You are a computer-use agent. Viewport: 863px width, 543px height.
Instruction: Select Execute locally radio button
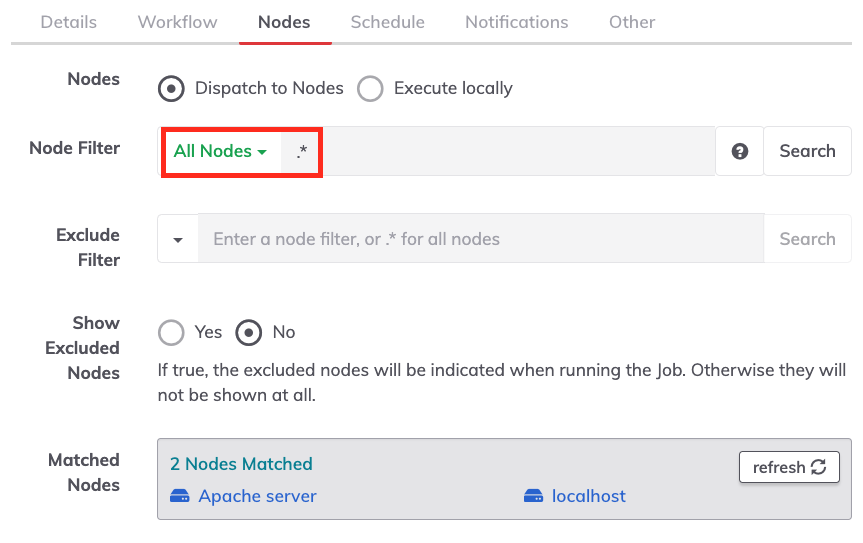tap(370, 89)
